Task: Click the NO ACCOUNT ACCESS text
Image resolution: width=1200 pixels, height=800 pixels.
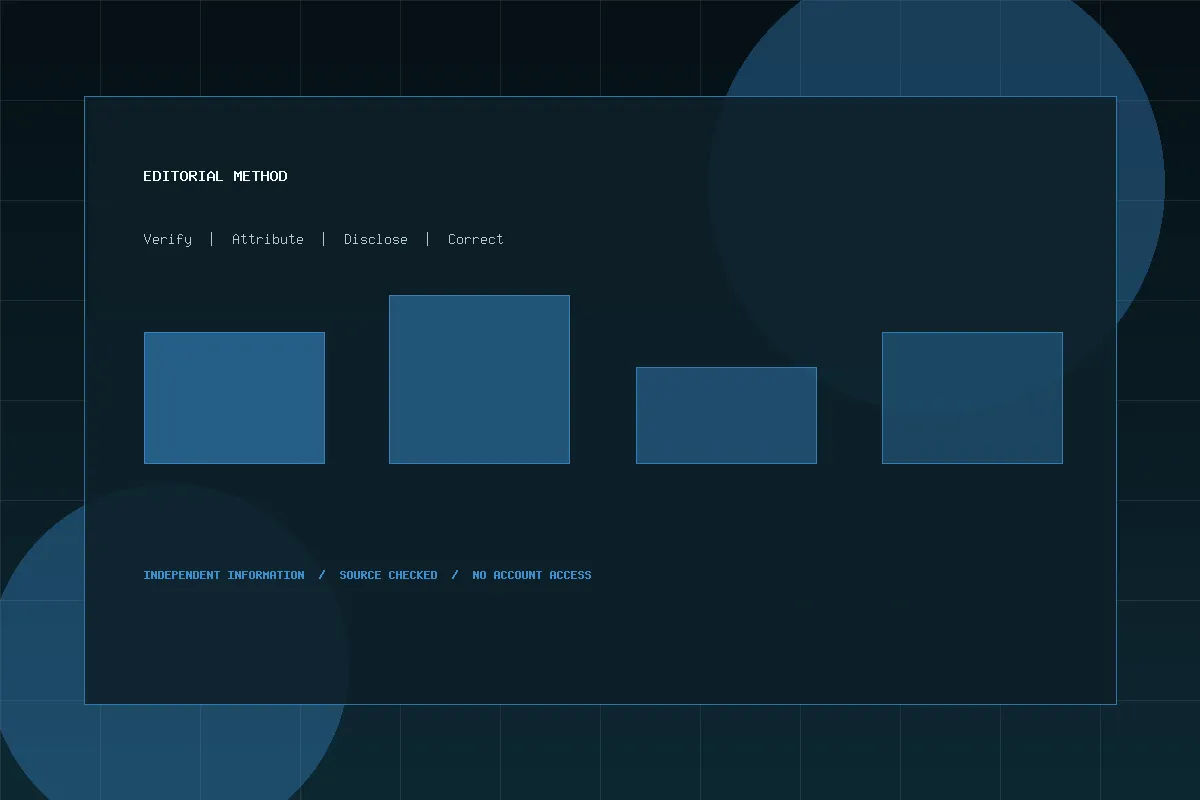Action: [532, 575]
